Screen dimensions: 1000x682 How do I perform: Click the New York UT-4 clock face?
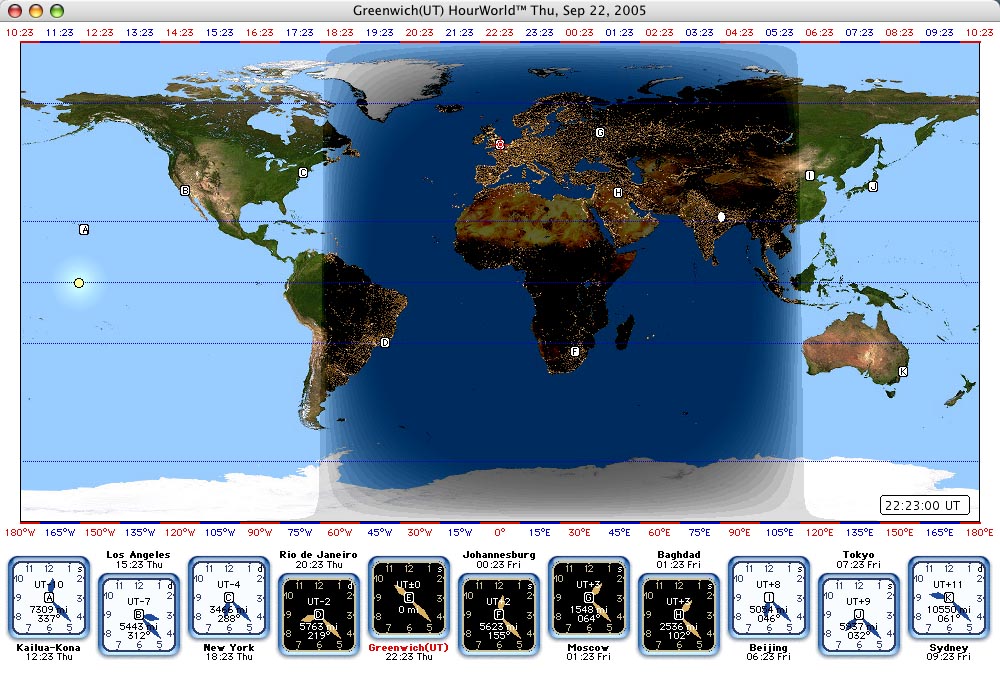[x=228, y=598]
